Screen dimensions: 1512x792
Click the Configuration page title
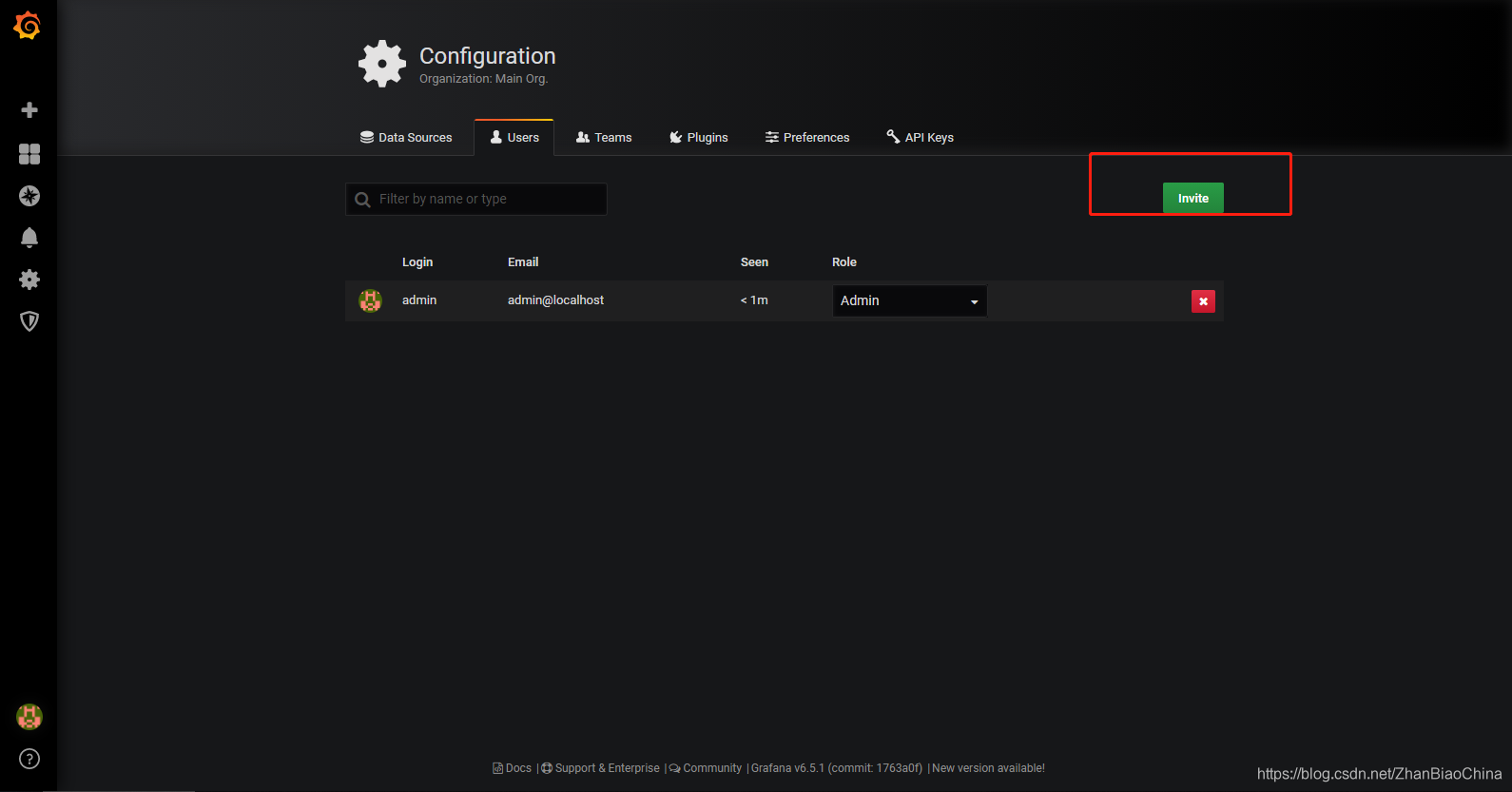tap(488, 56)
